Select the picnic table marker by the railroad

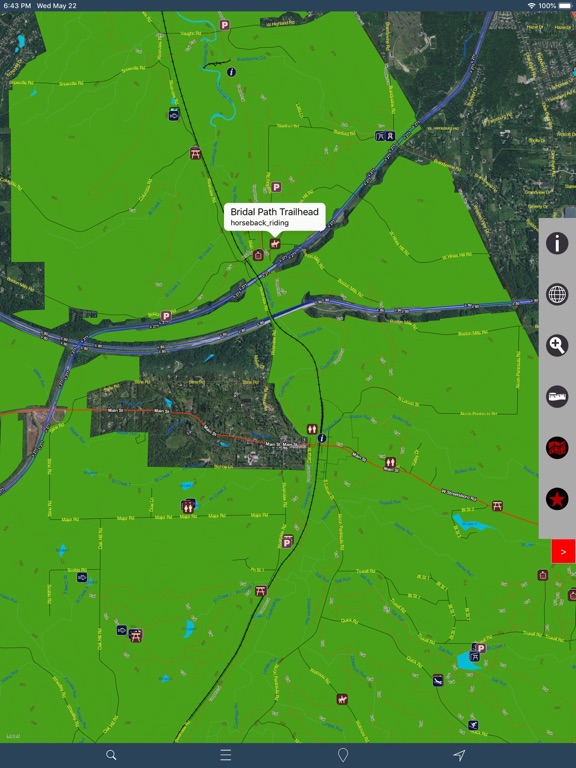click(x=195, y=153)
